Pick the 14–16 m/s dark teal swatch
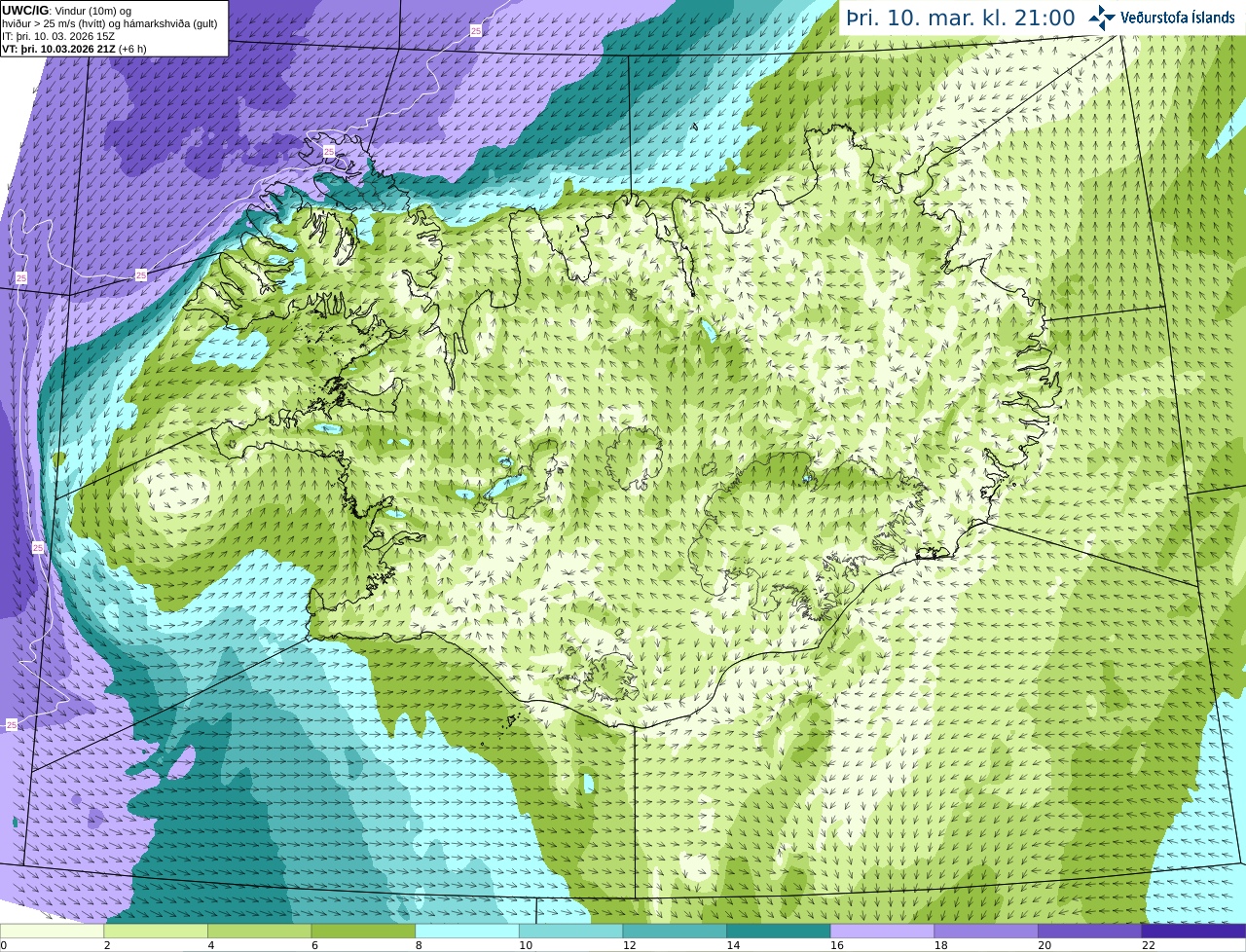The height and width of the screenshot is (952, 1246). pos(779,931)
